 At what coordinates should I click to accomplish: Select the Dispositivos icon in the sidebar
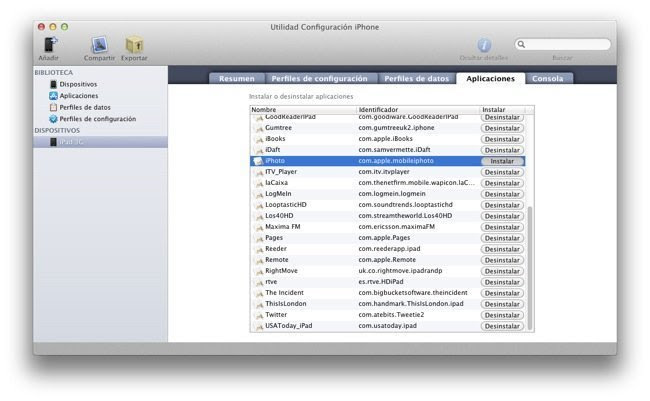(53, 84)
